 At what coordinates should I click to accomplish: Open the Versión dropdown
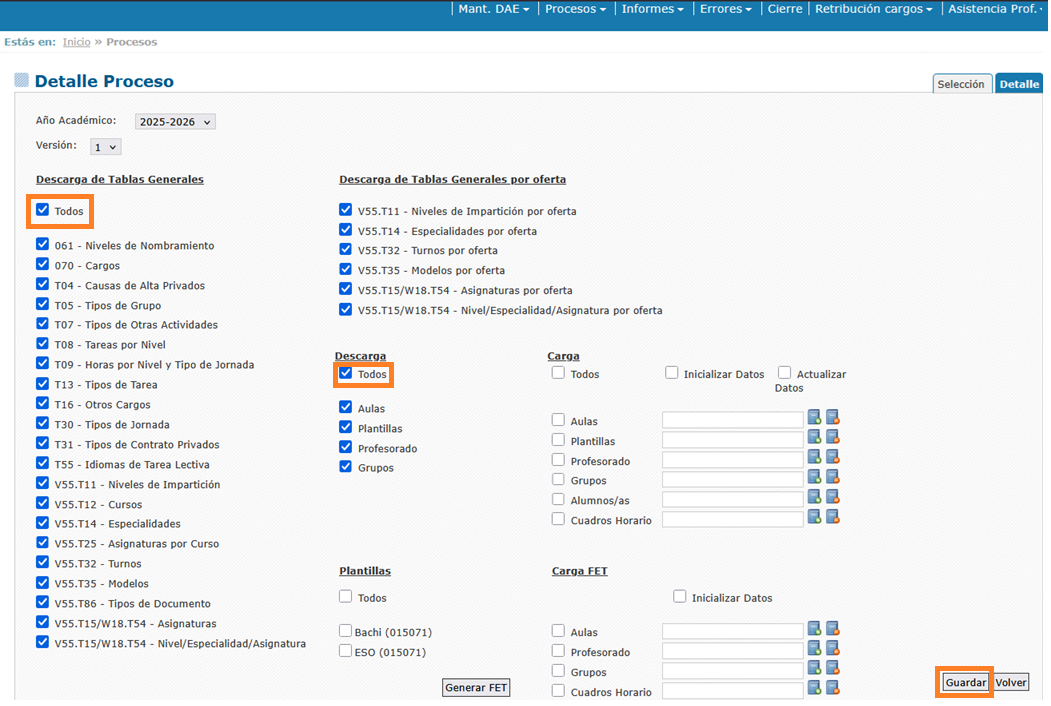point(106,147)
